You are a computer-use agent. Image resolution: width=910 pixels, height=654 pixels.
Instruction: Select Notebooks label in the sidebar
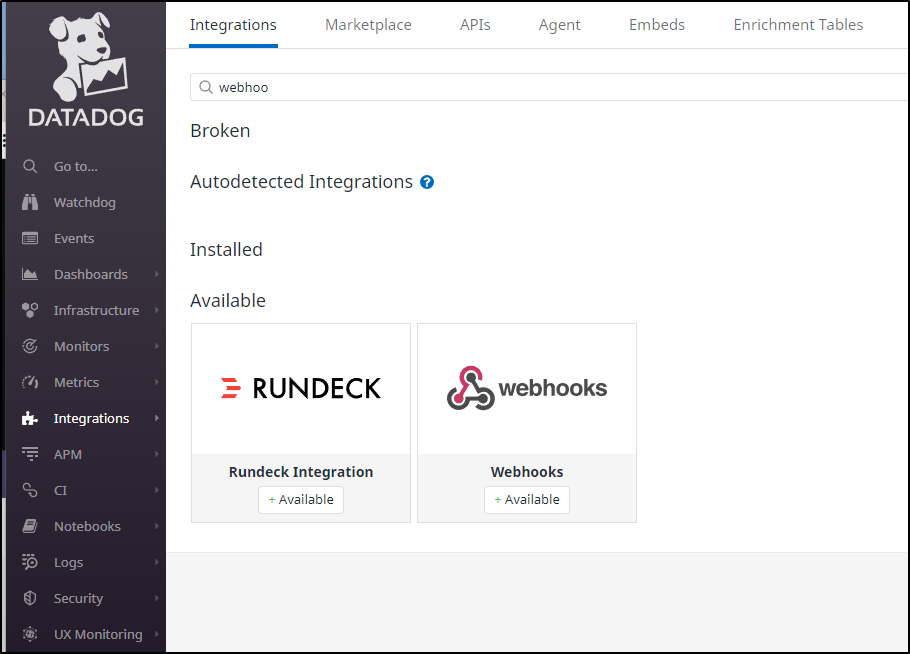click(87, 526)
